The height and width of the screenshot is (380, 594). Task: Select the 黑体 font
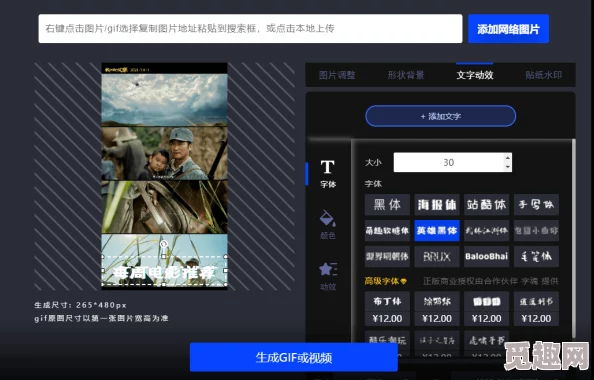click(387, 205)
